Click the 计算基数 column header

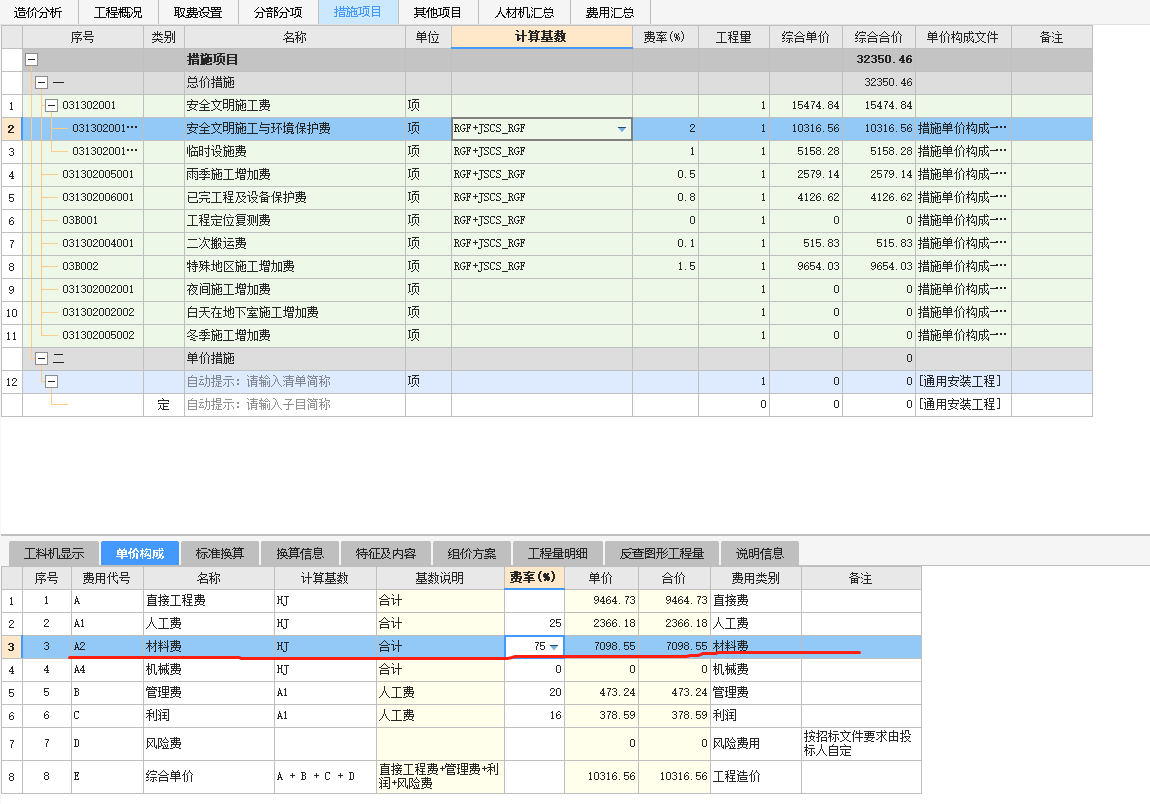point(541,37)
